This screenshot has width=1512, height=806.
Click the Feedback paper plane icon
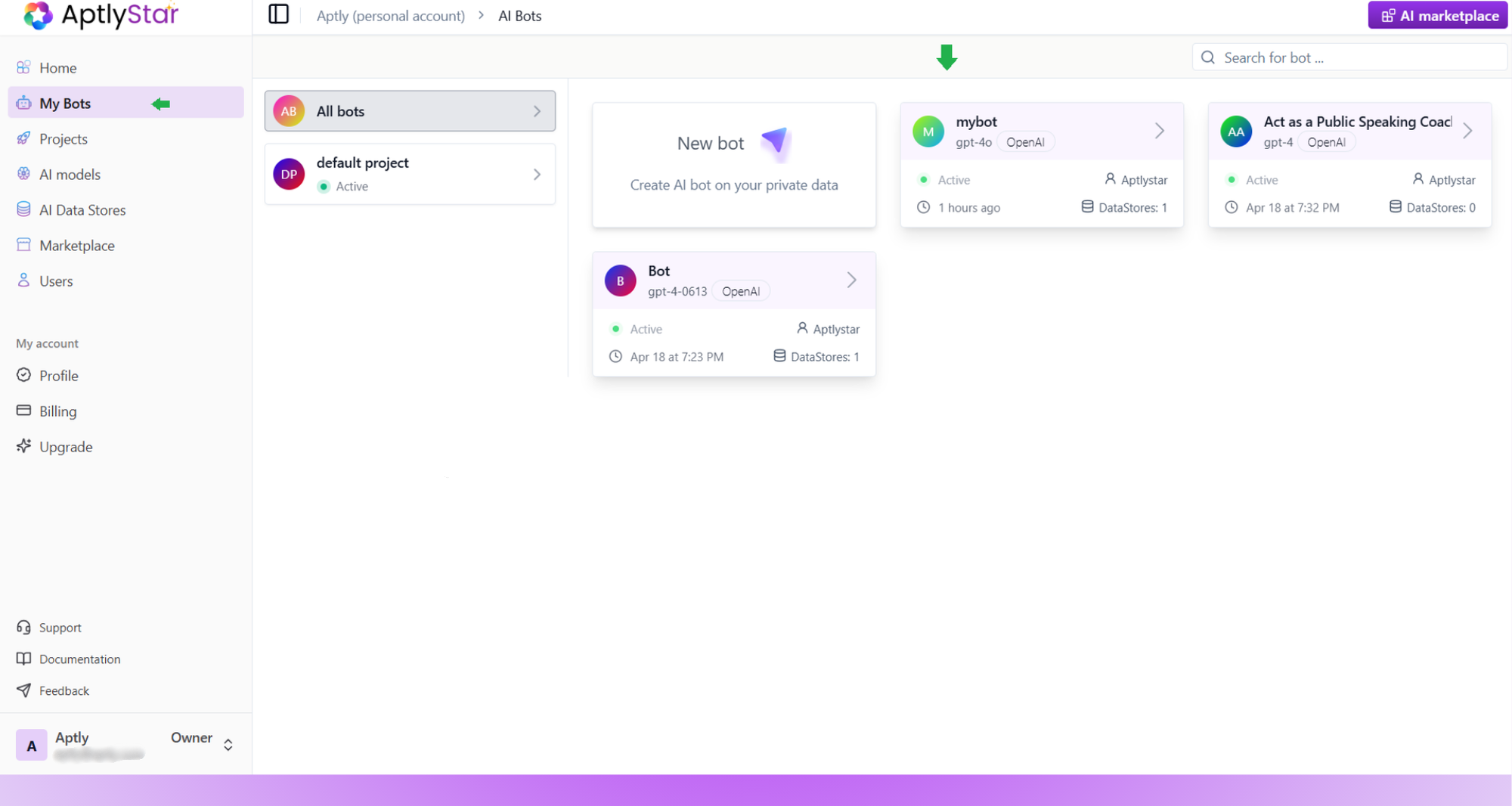(x=24, y=690)
